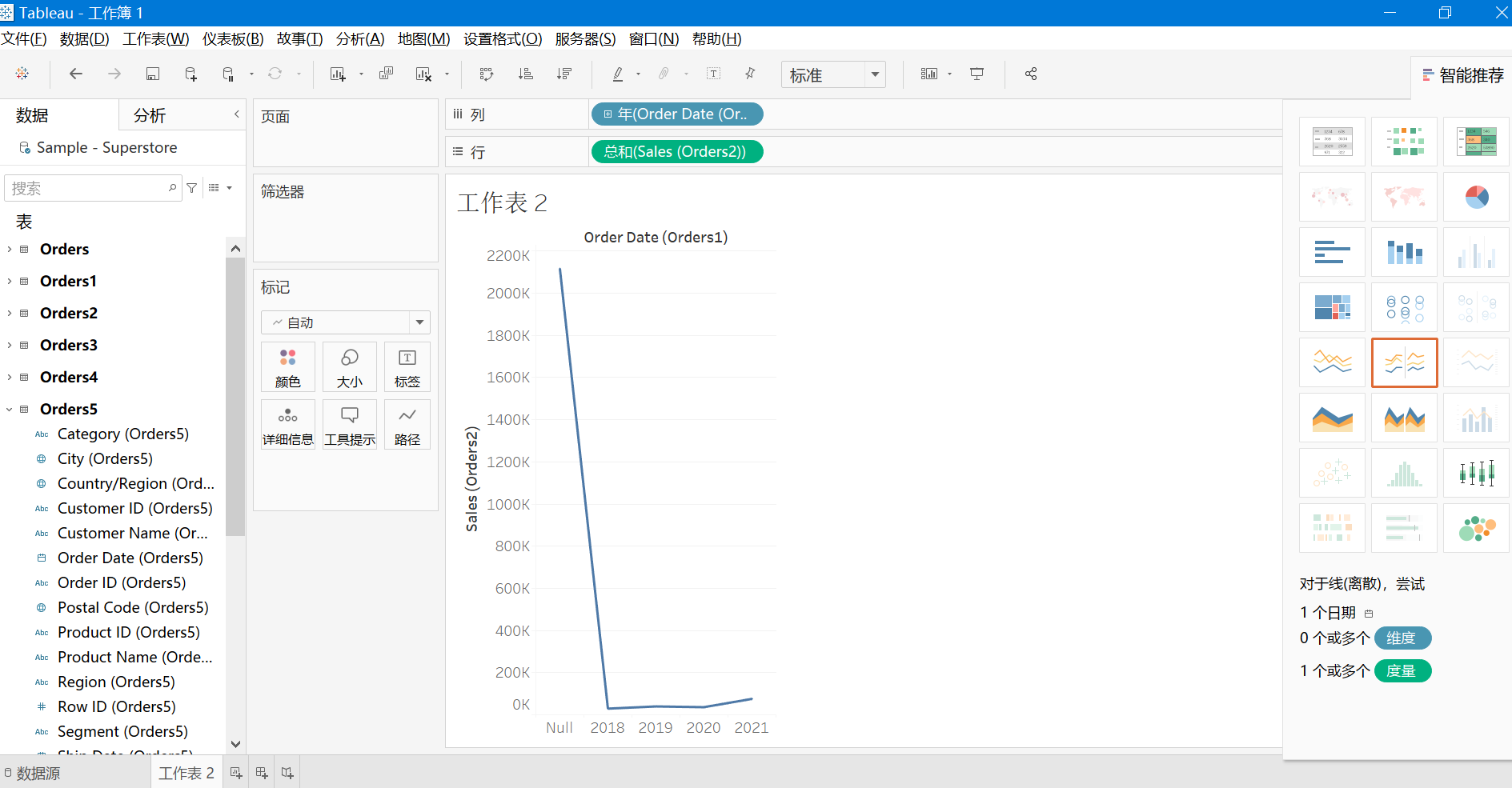The height and width of the screenshot is (788, 1512).
Task: Sort descending using the toolbar icon
Action: point(564,74)
